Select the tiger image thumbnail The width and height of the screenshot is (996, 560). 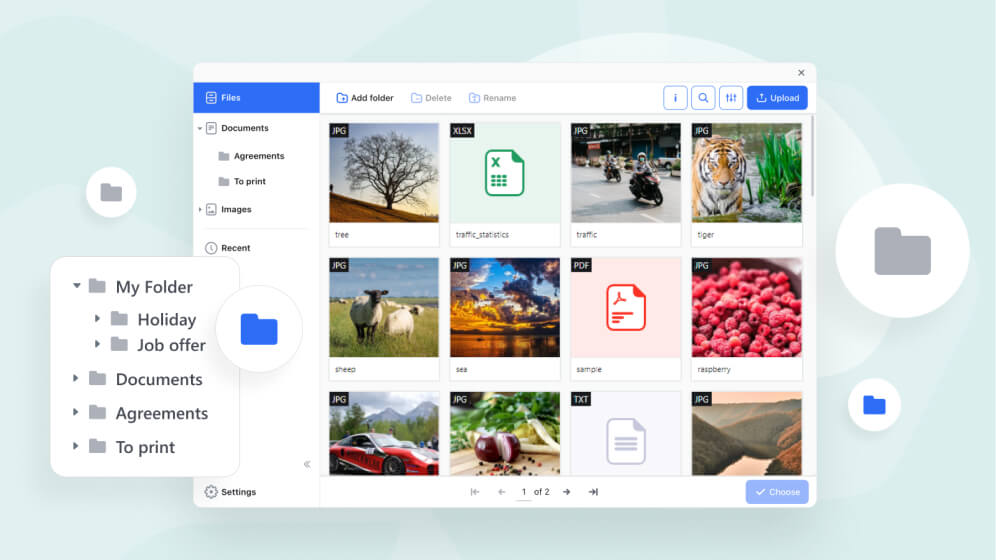(x=746, y=173)
